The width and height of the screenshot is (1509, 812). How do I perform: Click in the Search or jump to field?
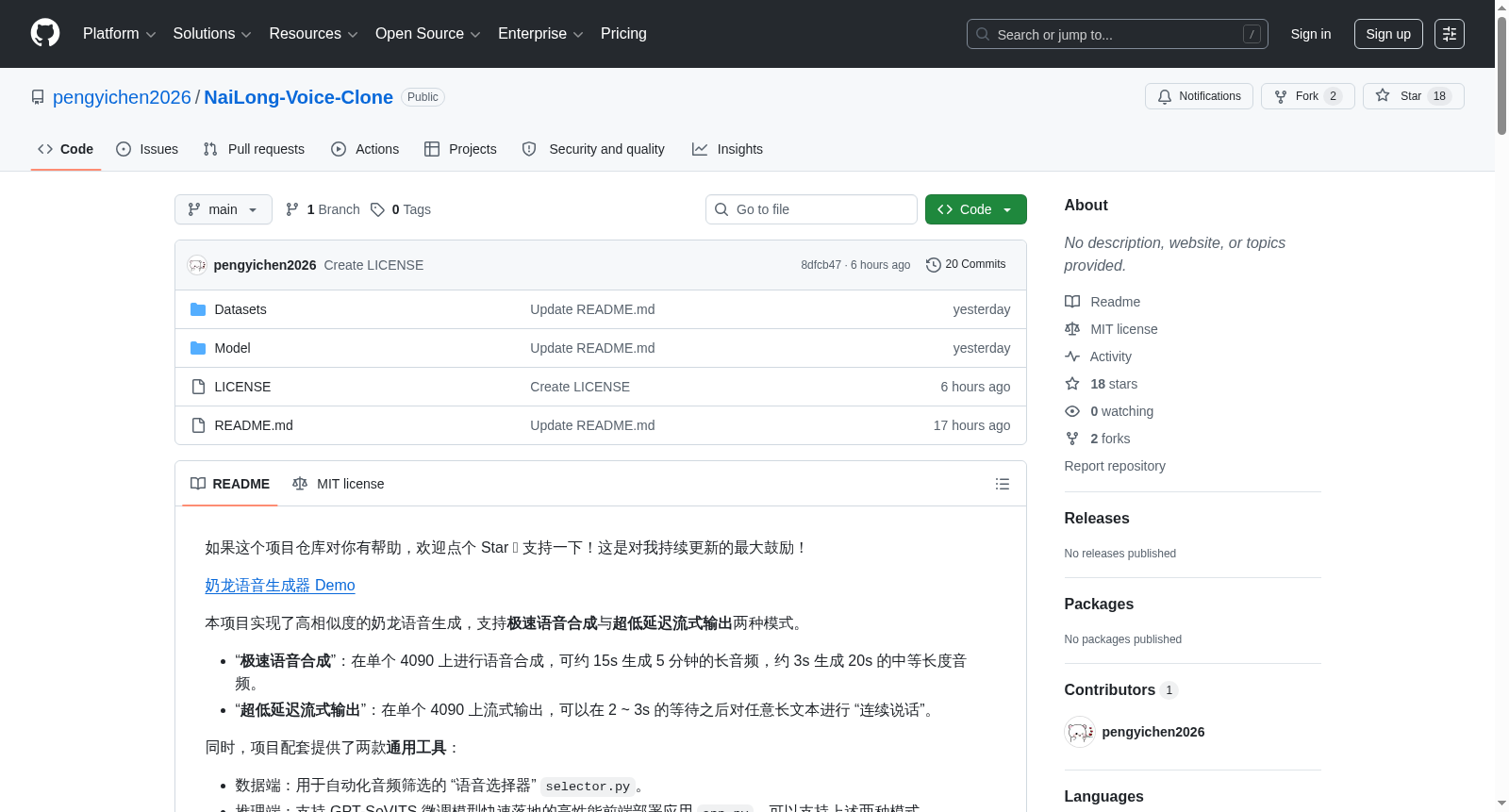click(1118, 34)
